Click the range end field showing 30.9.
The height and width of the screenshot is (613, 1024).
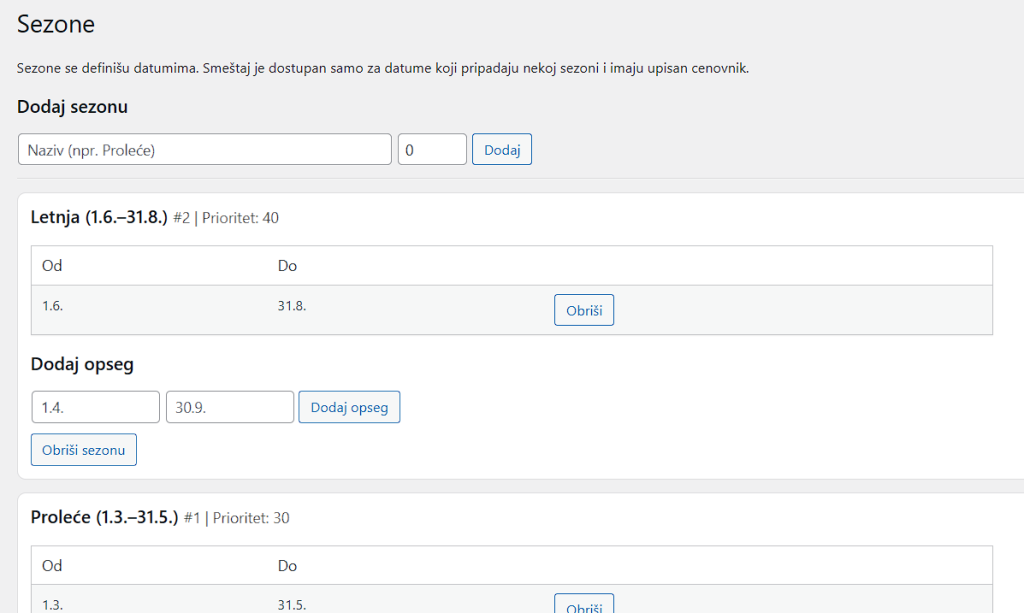tap(230, 407)
